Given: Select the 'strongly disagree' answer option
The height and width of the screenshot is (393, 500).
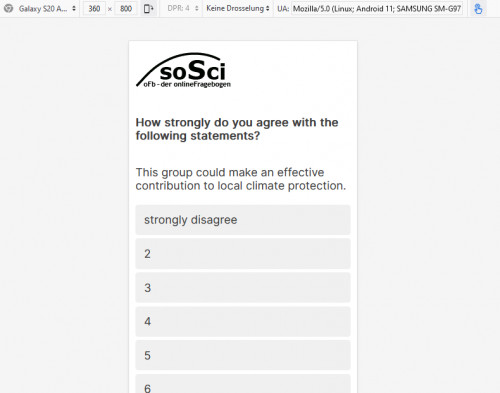Looking at the screenshot, I should coord(243,220).
